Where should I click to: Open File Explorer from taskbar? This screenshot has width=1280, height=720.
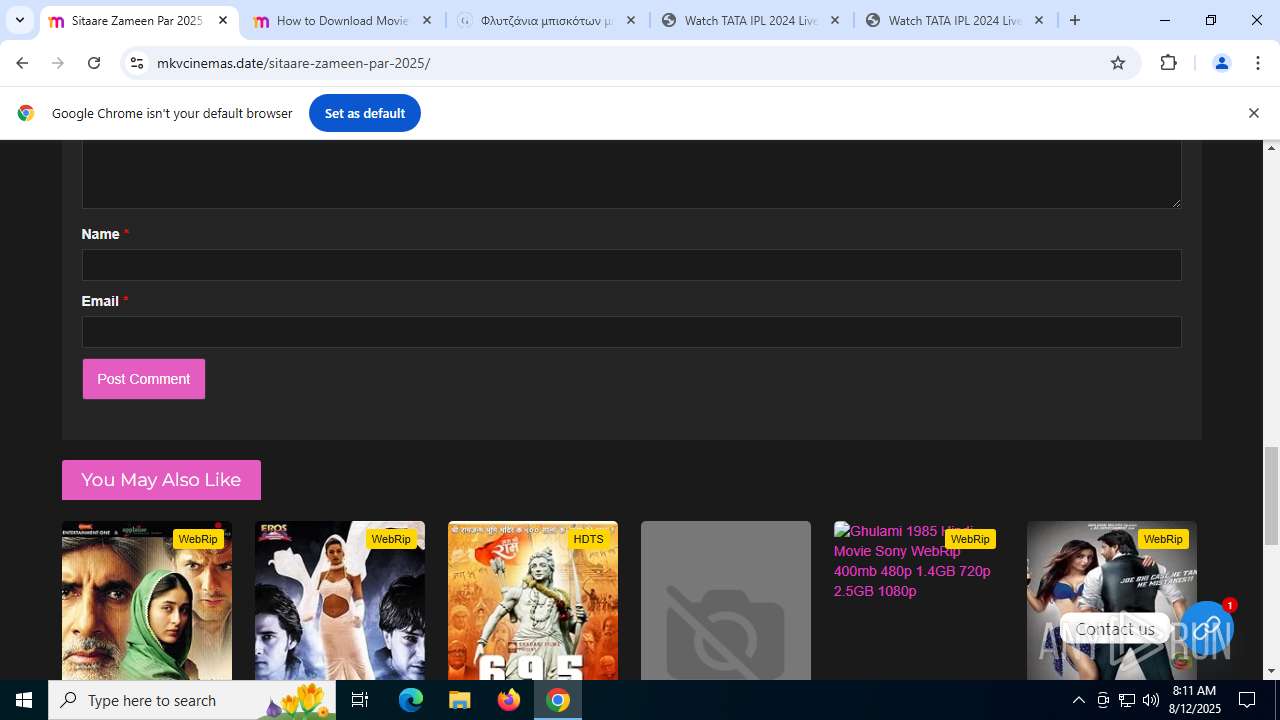coord(459,700)
